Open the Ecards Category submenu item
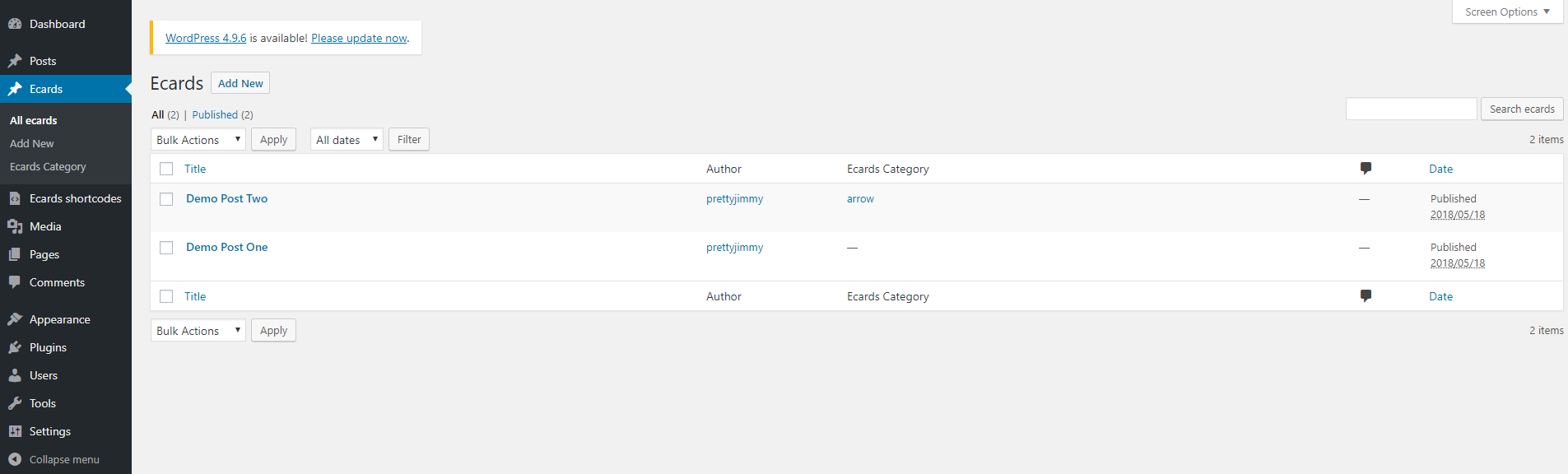Image resolution: width=1568 pixels, height=474 pixels. point(48,166)
